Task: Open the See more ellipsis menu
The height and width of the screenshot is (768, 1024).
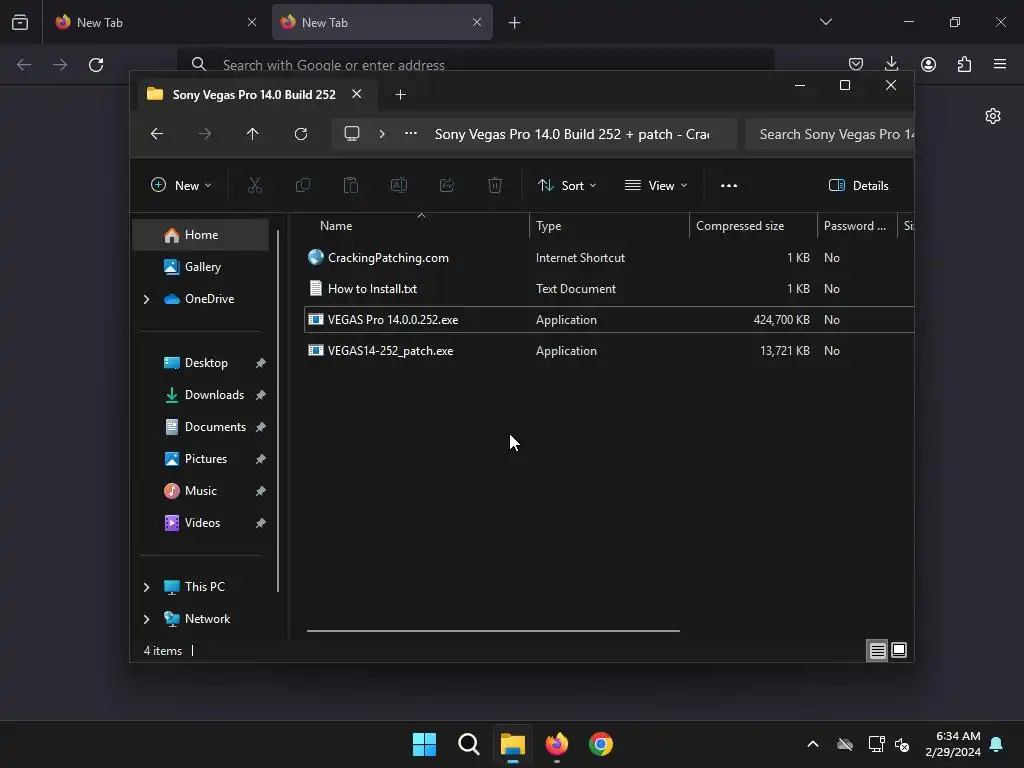Action: click(729, 185)
